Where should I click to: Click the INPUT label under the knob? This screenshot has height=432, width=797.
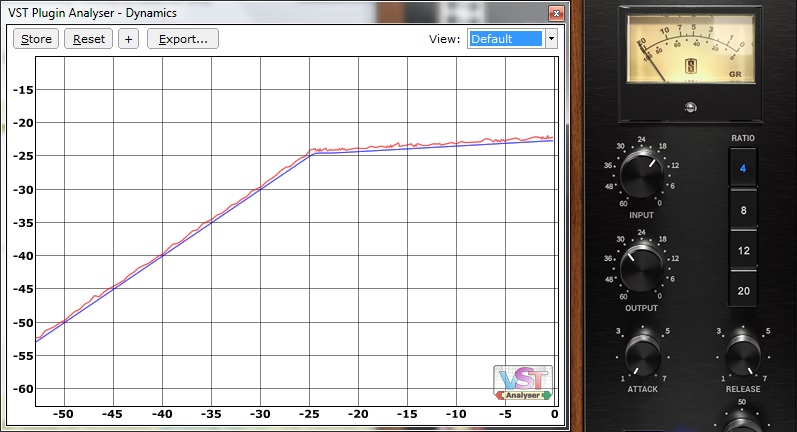[x=641, y=215]
